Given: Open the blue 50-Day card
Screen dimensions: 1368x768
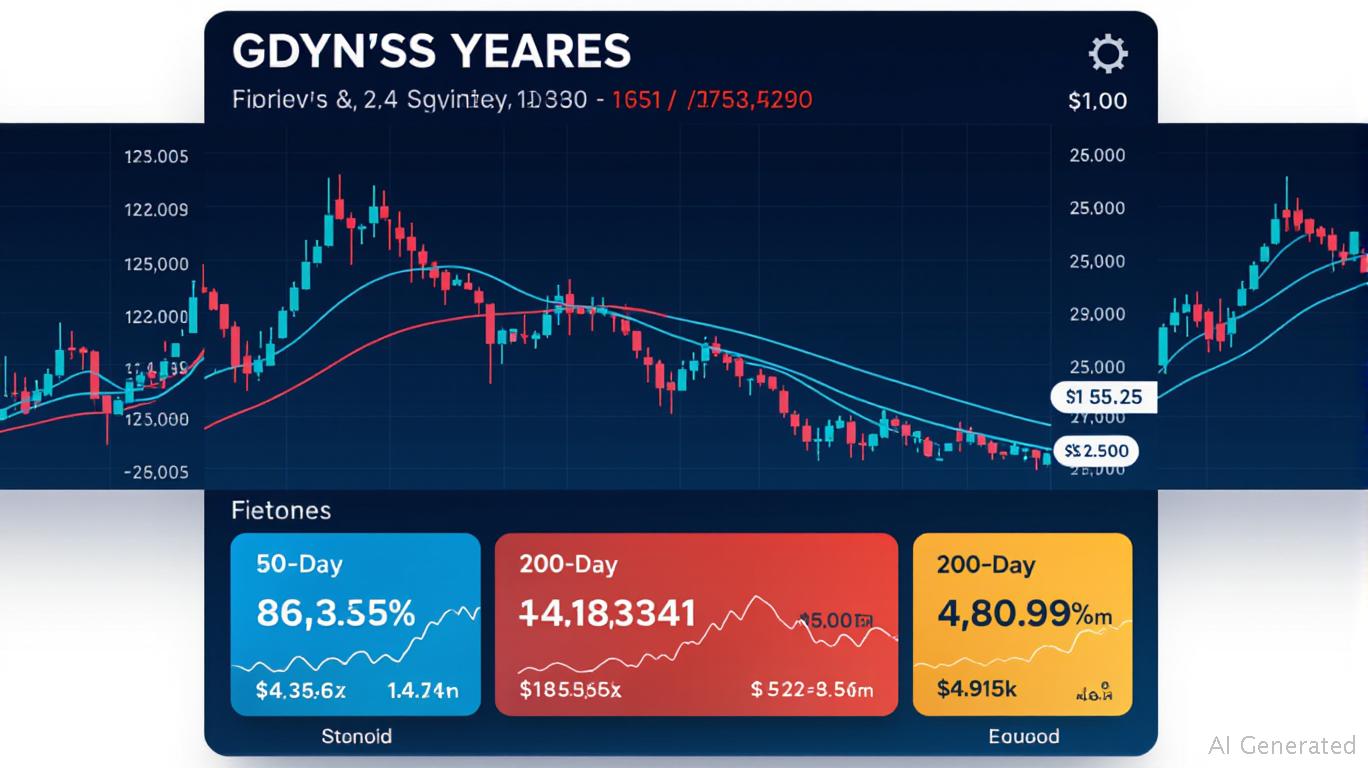Looking at the screenshot, I should pos(355,624).
